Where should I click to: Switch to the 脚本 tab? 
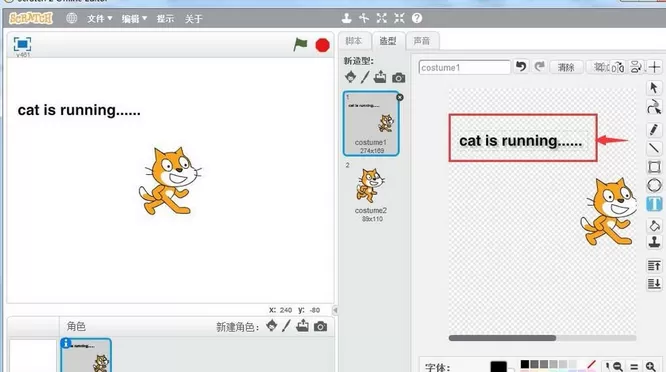pyautogui.click(x=353, y=41)
